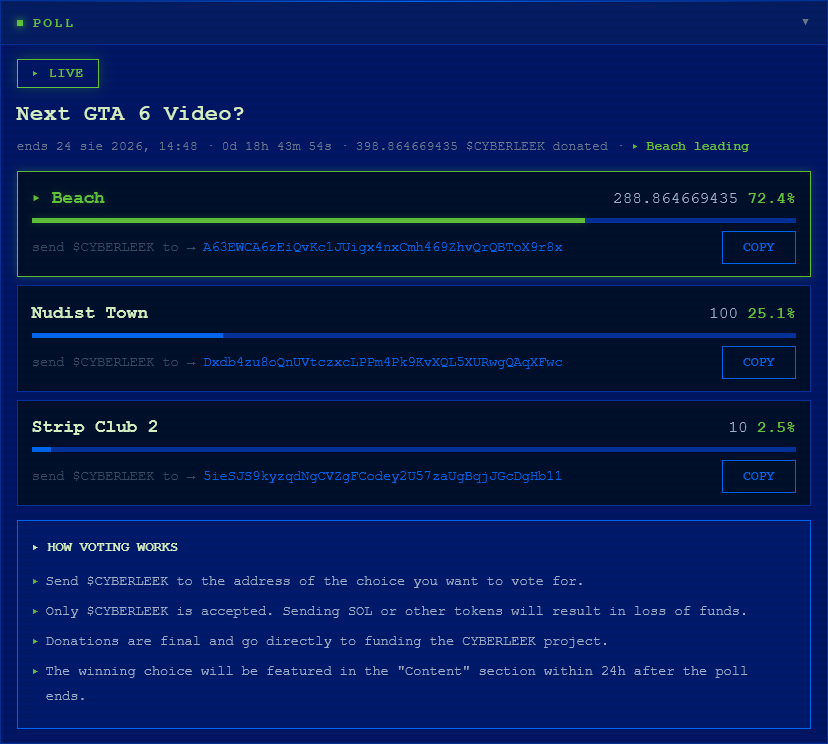
Task: Click the 'Beach leading' status text
Action: (697, 146)
